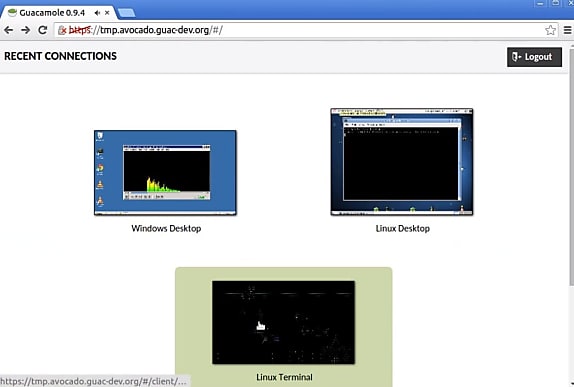Click the insecure https padlock icon
The image size is (574, 387).
coord(62,30)
